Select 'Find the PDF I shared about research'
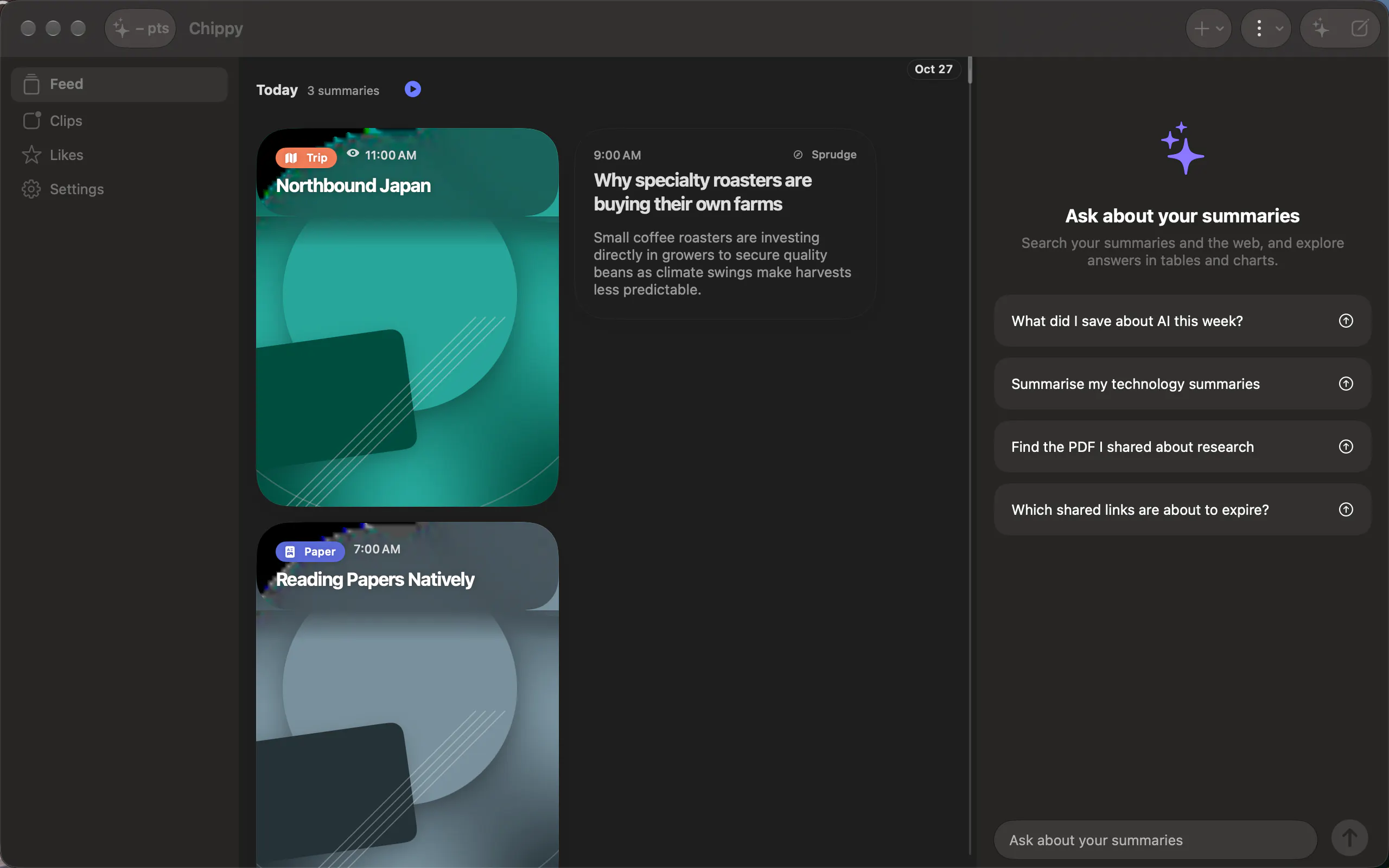The image size is (1389, 868). pos(1182,446)
